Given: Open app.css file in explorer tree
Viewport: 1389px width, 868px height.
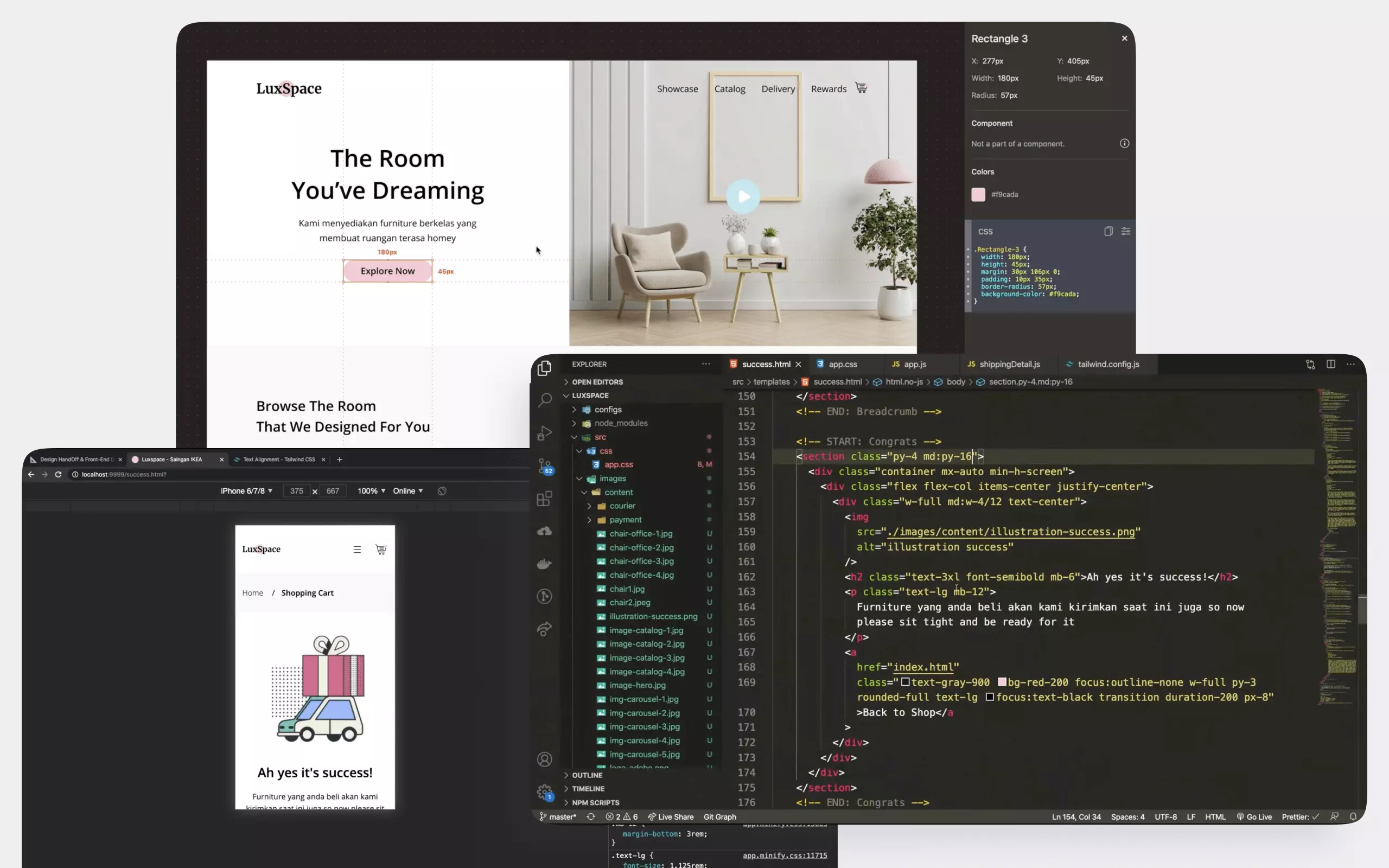Looking at the screenshot, I should click(618, 464).
